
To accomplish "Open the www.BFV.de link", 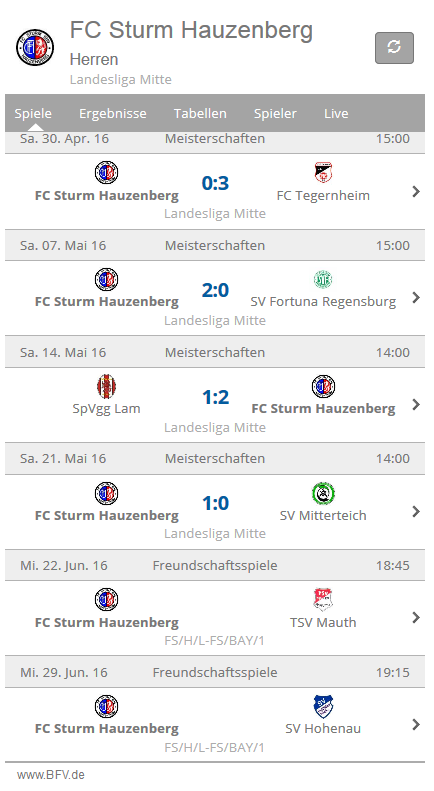I will 51,775.
